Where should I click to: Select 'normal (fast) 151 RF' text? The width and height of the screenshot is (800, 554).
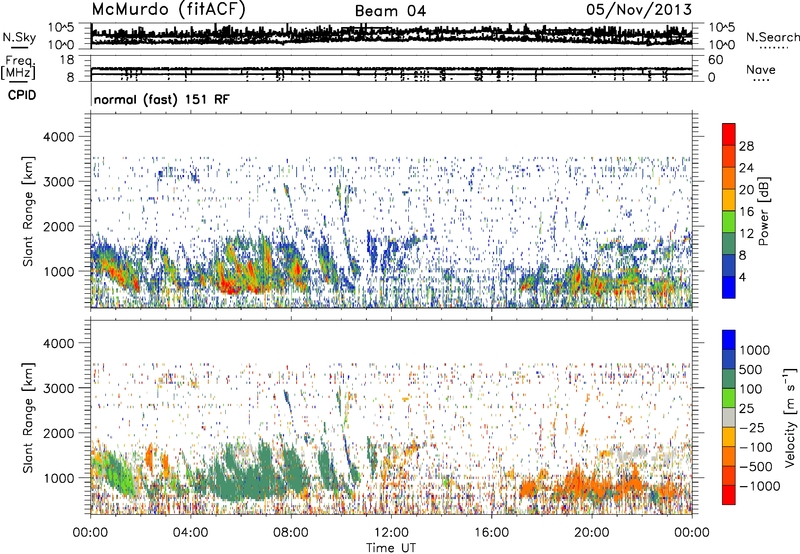(162, 99)
